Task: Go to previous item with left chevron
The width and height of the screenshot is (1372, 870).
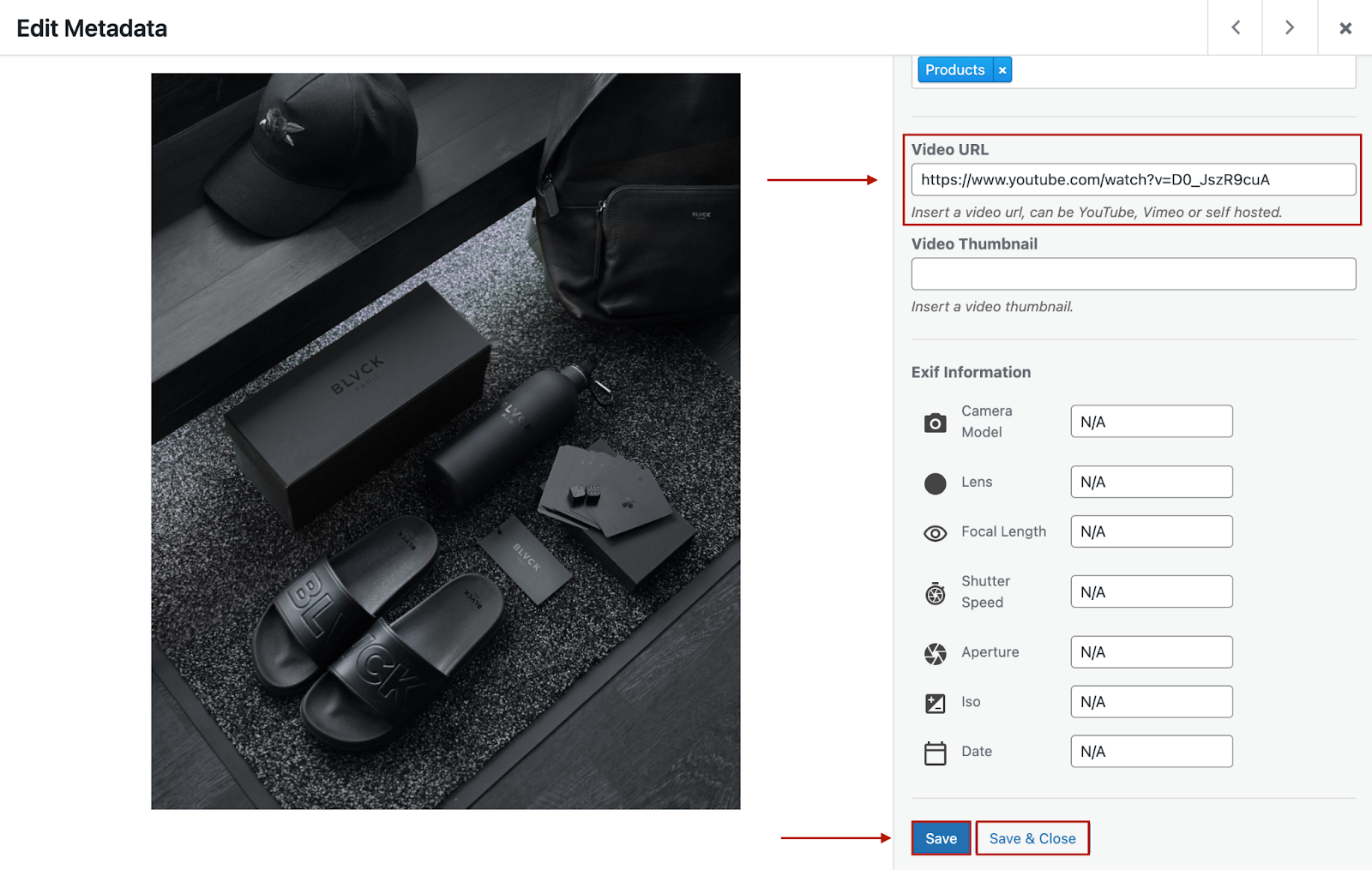Action: click(x=1235, y=27)
